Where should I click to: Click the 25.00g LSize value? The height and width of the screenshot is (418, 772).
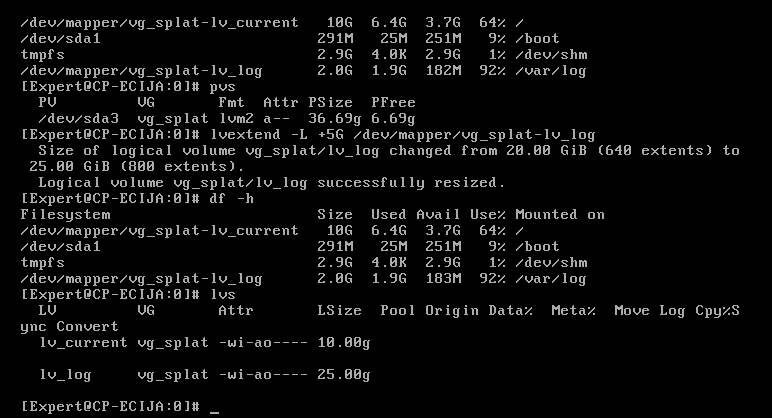tap(344, 375)
